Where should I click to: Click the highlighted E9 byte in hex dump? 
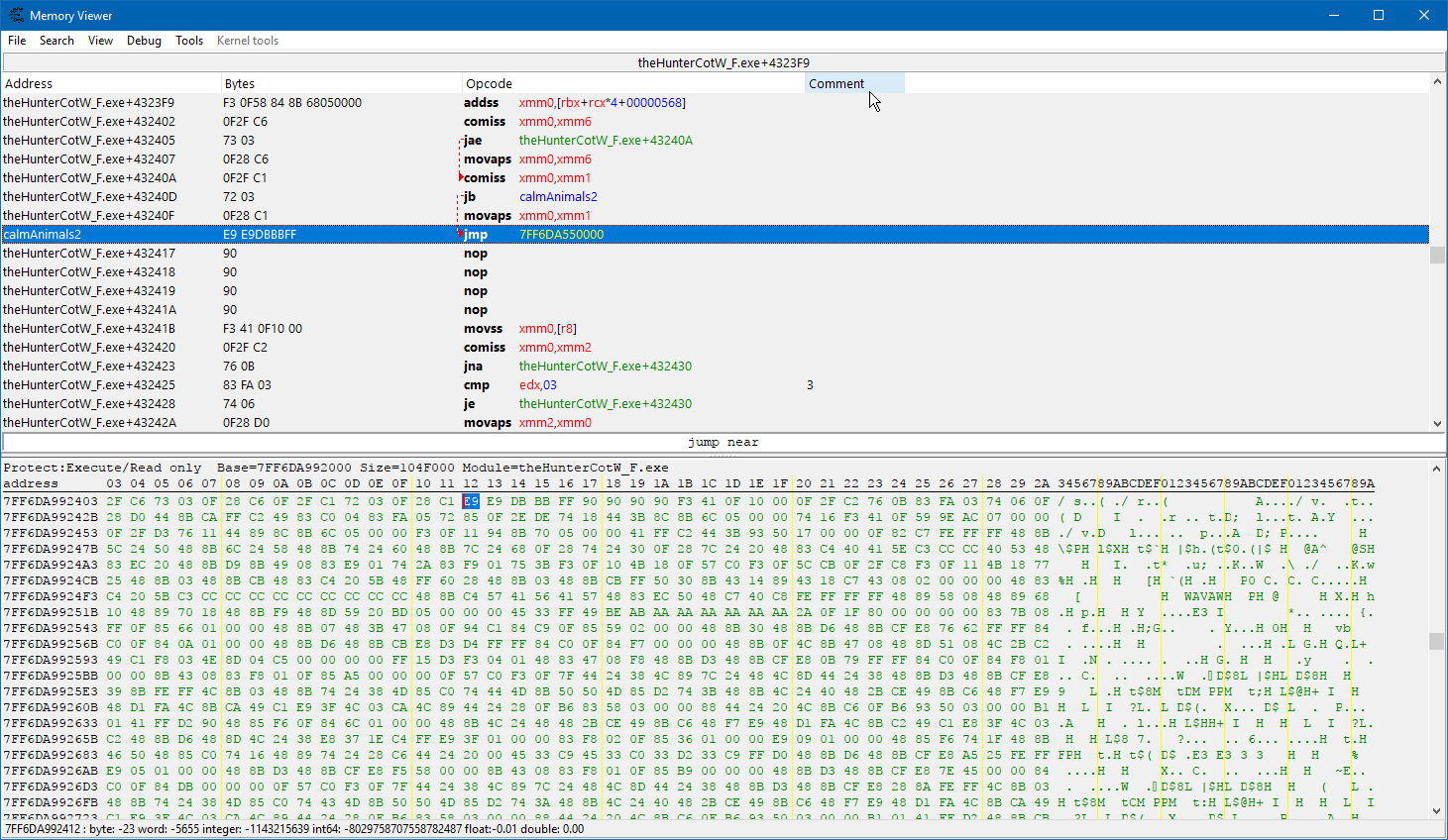pos(470,501)
